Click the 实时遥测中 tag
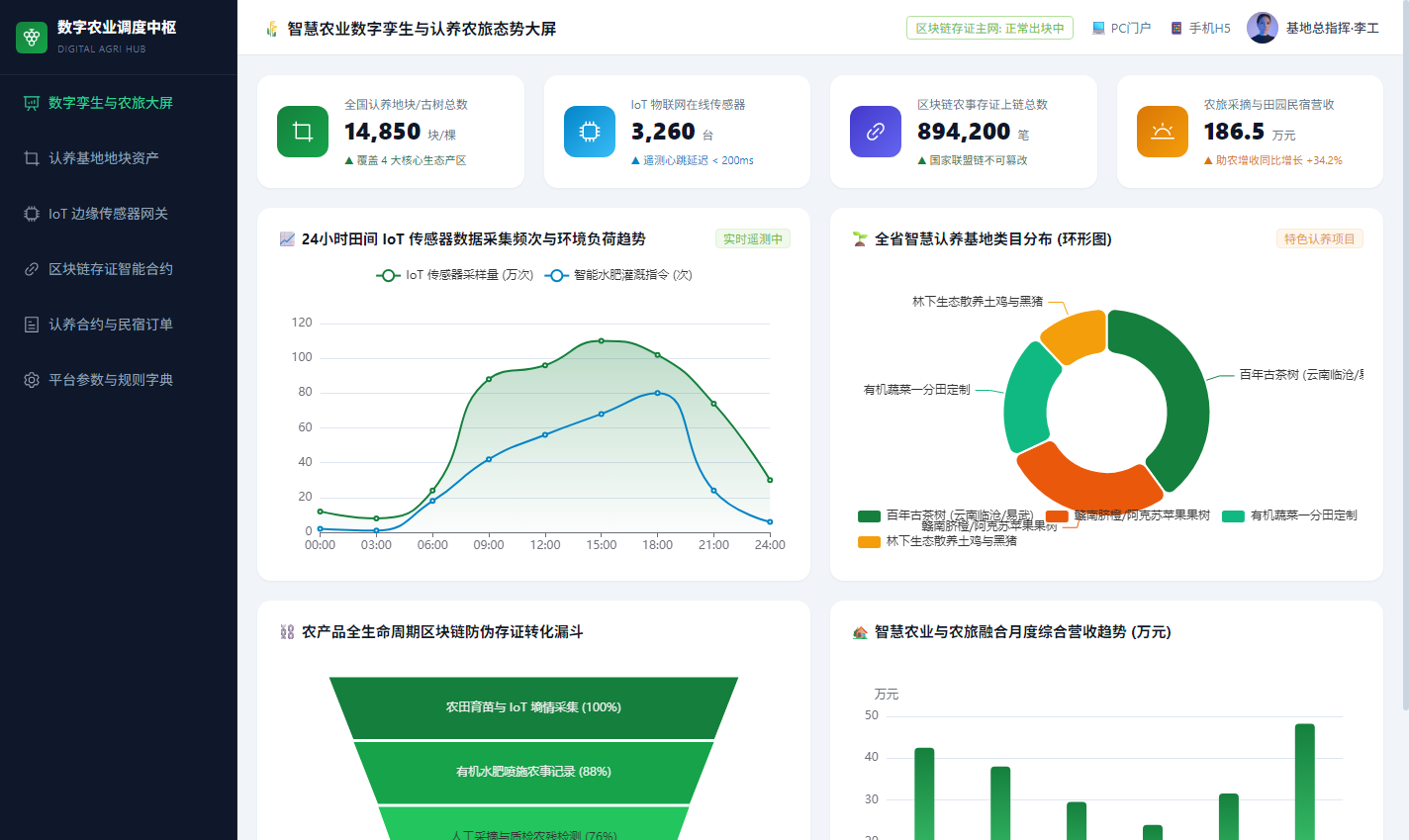 [x=753, y=238]
